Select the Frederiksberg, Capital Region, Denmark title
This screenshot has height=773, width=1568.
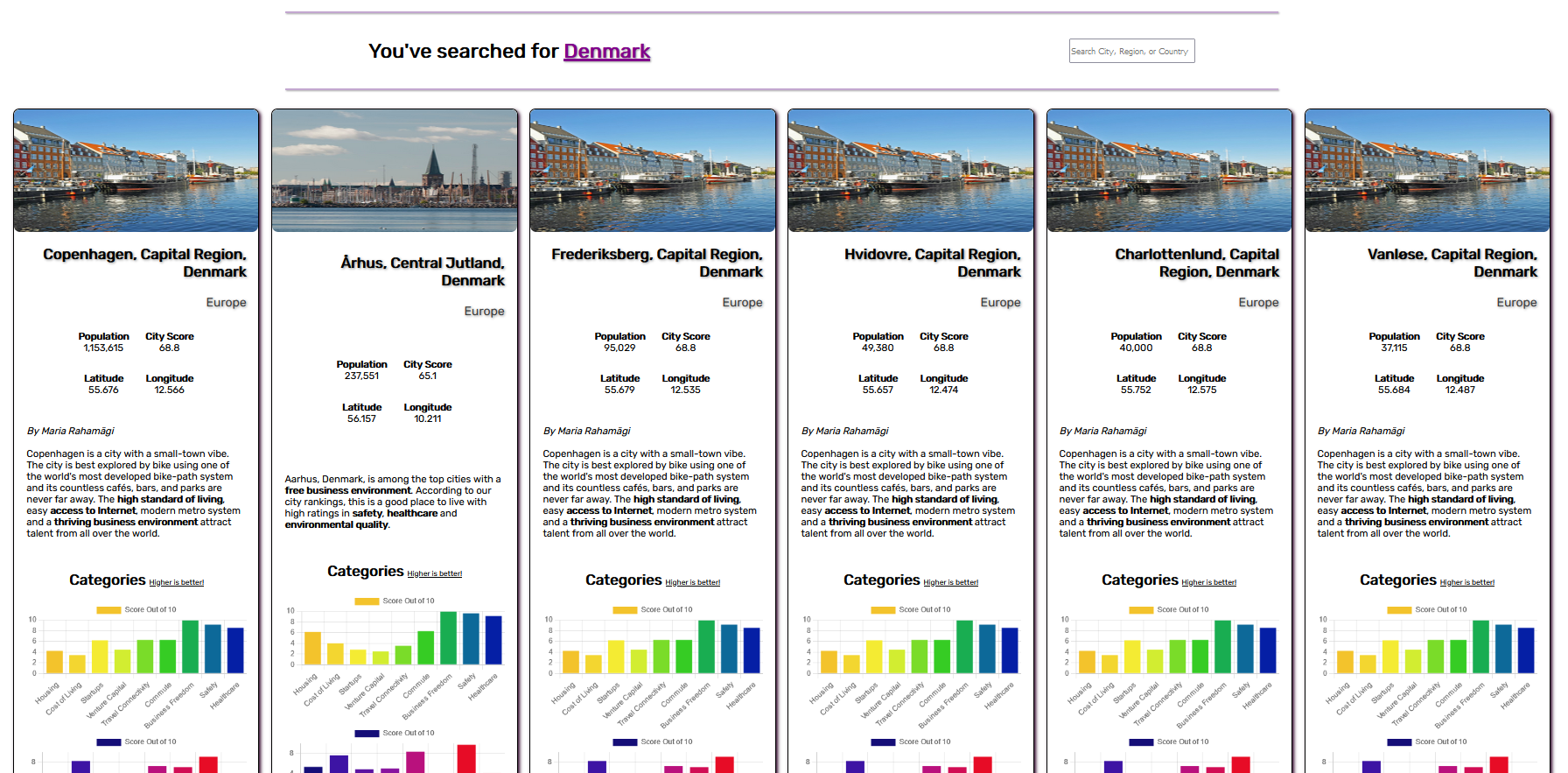click(x=657, y=263)
